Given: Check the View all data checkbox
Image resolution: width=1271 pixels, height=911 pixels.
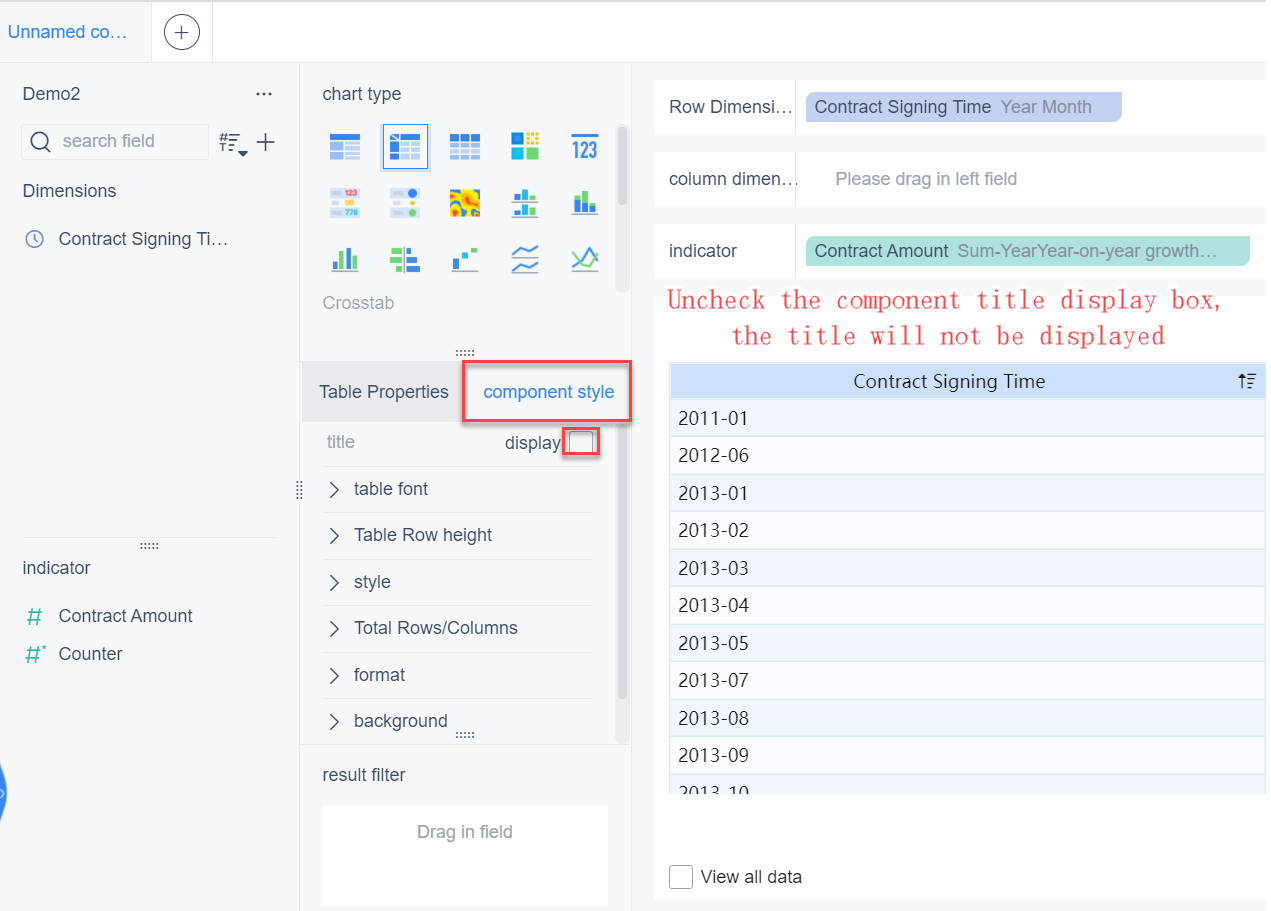Looking at the screenshot, I should (x=681, y=877).
